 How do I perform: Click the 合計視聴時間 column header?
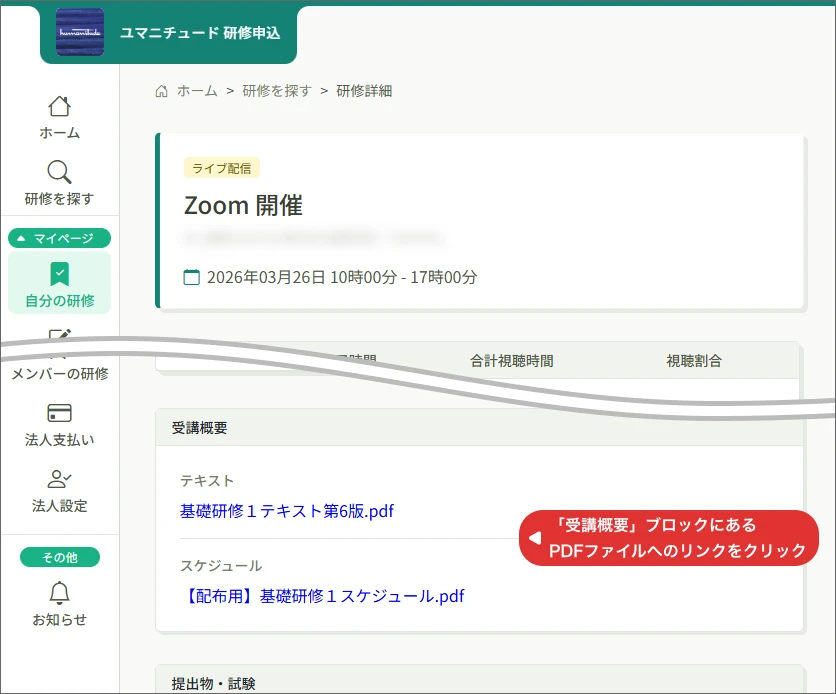tap(511, 361)
